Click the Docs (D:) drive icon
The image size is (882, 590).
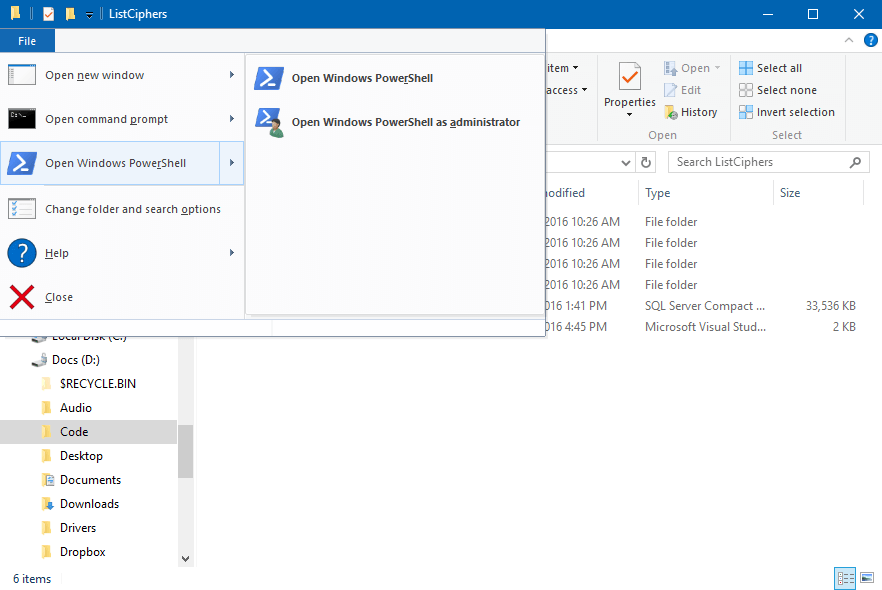pyautogui.click(x=39, y=360)
